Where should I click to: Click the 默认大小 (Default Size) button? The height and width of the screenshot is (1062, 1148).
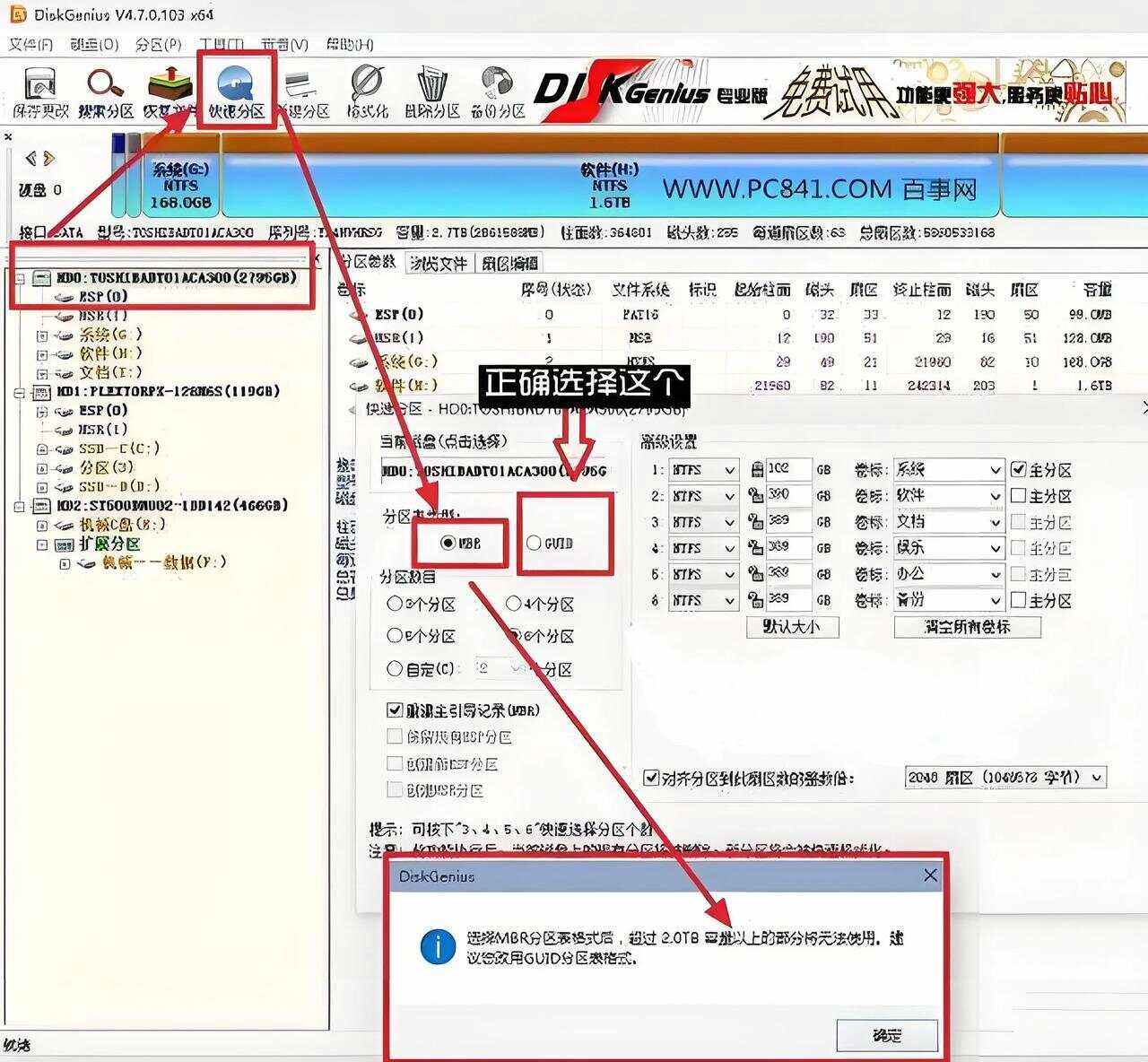[793, 628]
